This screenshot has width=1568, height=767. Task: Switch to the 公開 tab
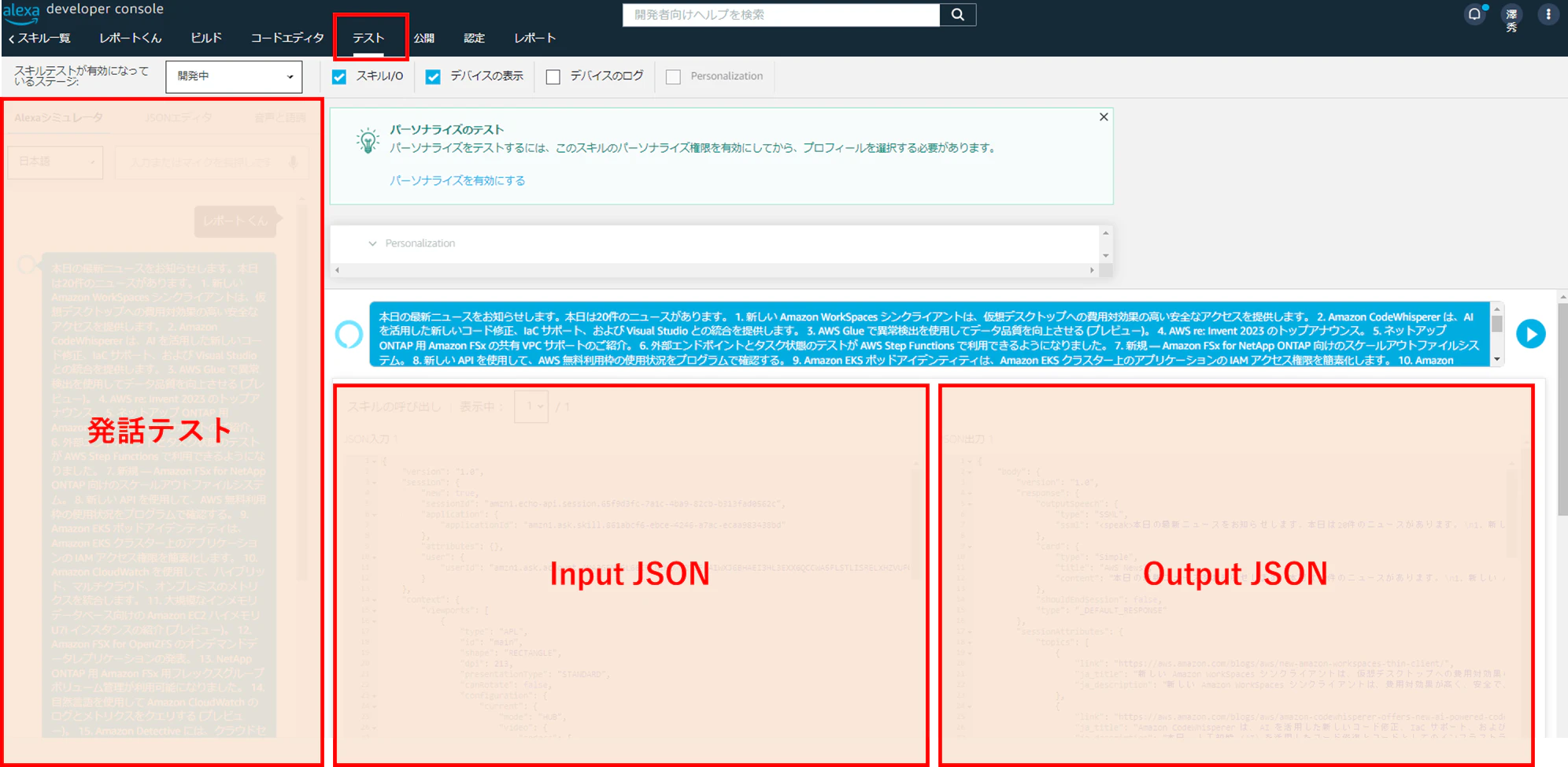tap(424, 38)
